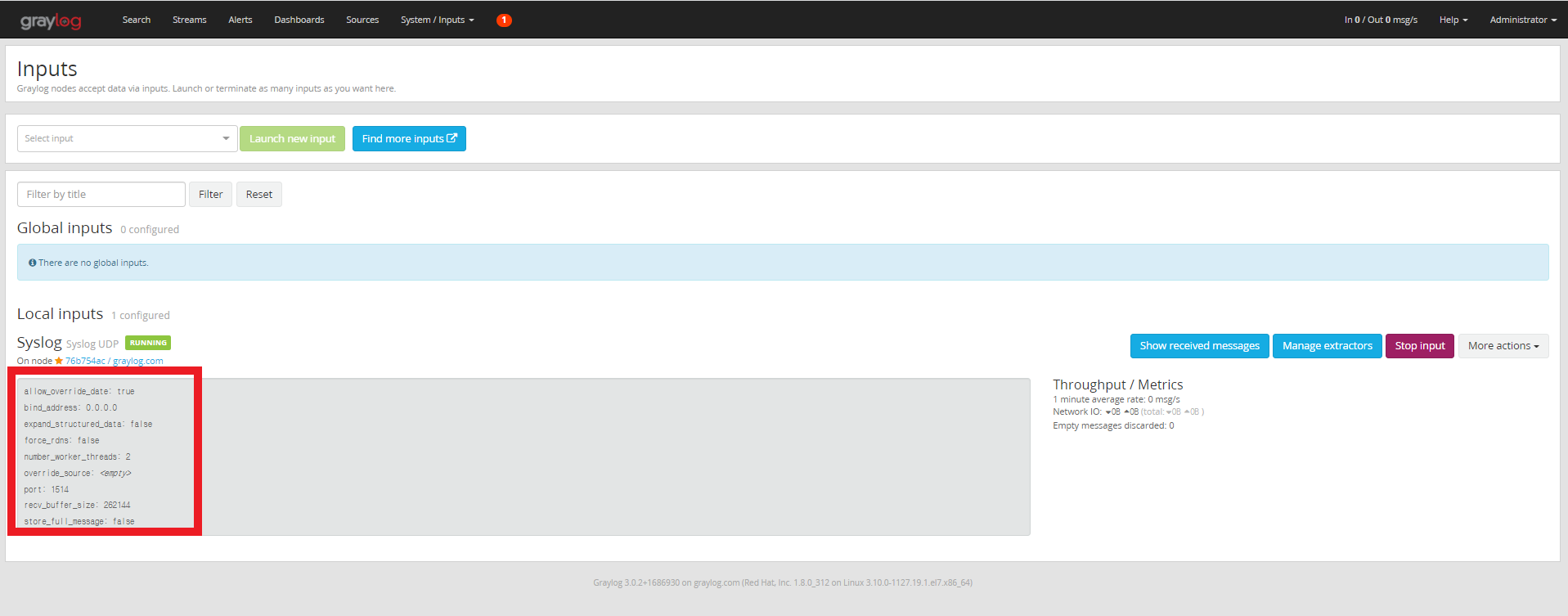Click the Syslog input title
This screenshot has width=1568, height=616.
[39, 343]
